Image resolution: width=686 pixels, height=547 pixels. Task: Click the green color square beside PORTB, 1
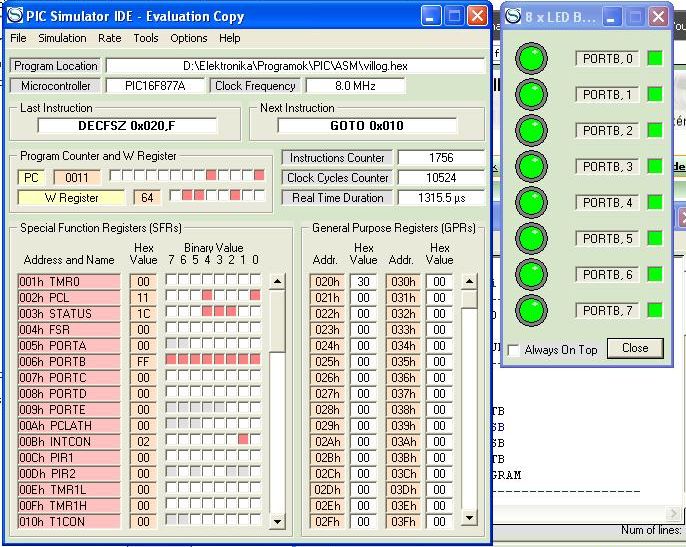(x=655, y=94)
